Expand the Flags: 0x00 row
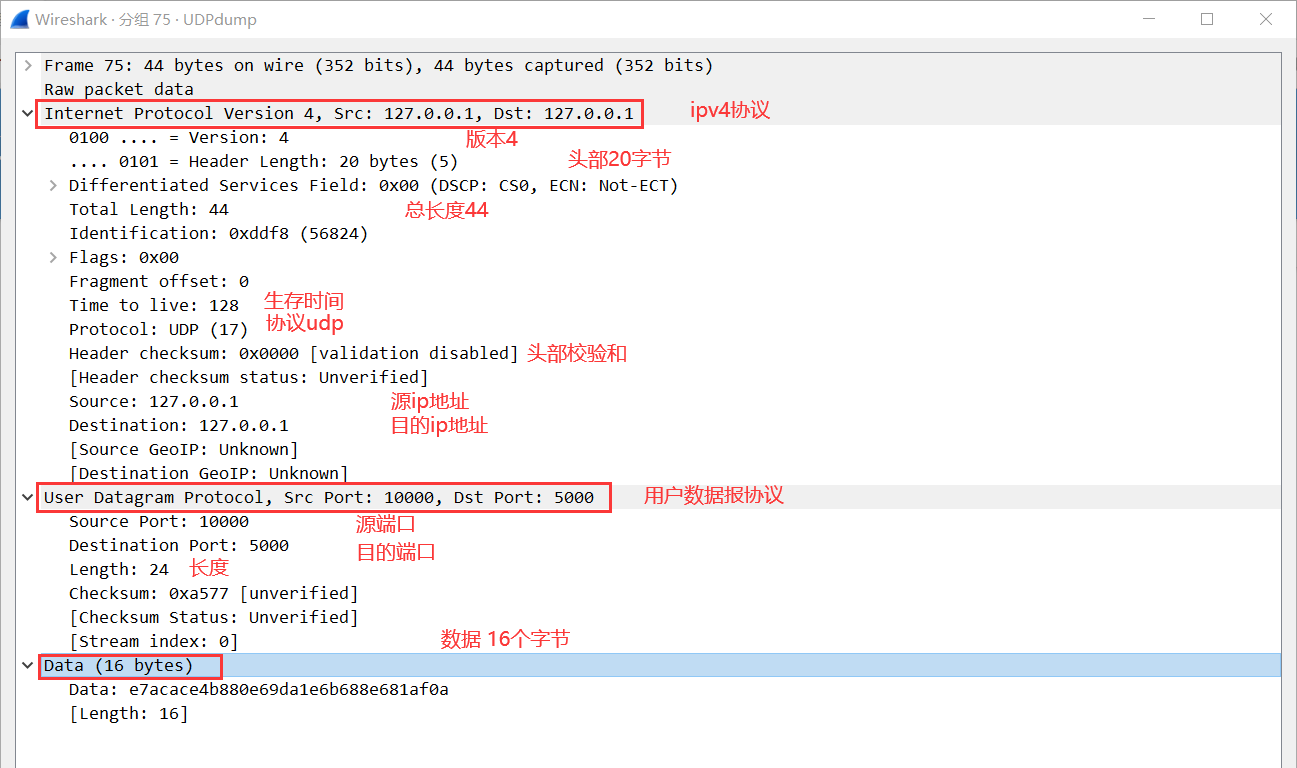The image size is (1297, 768). [53, 257]
